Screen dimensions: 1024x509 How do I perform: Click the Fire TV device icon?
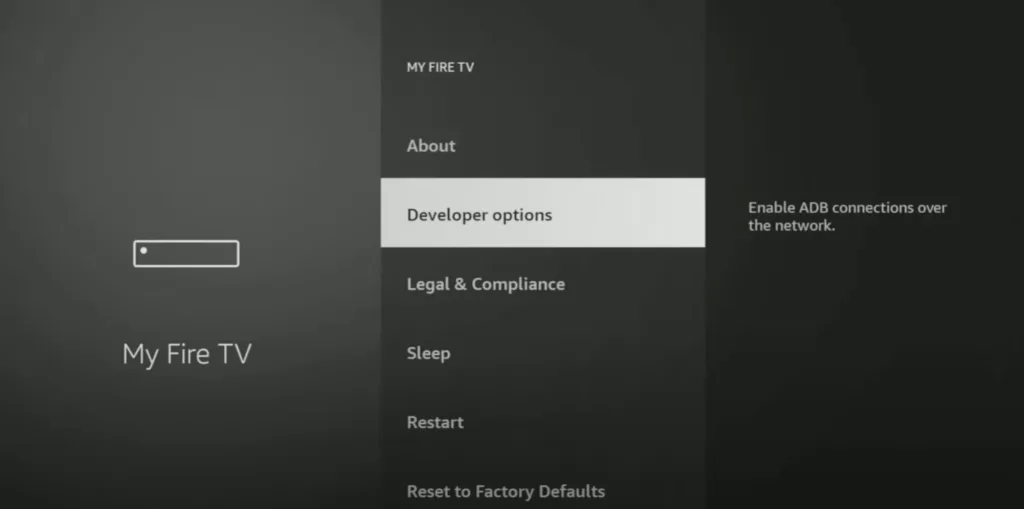(186, 254)
